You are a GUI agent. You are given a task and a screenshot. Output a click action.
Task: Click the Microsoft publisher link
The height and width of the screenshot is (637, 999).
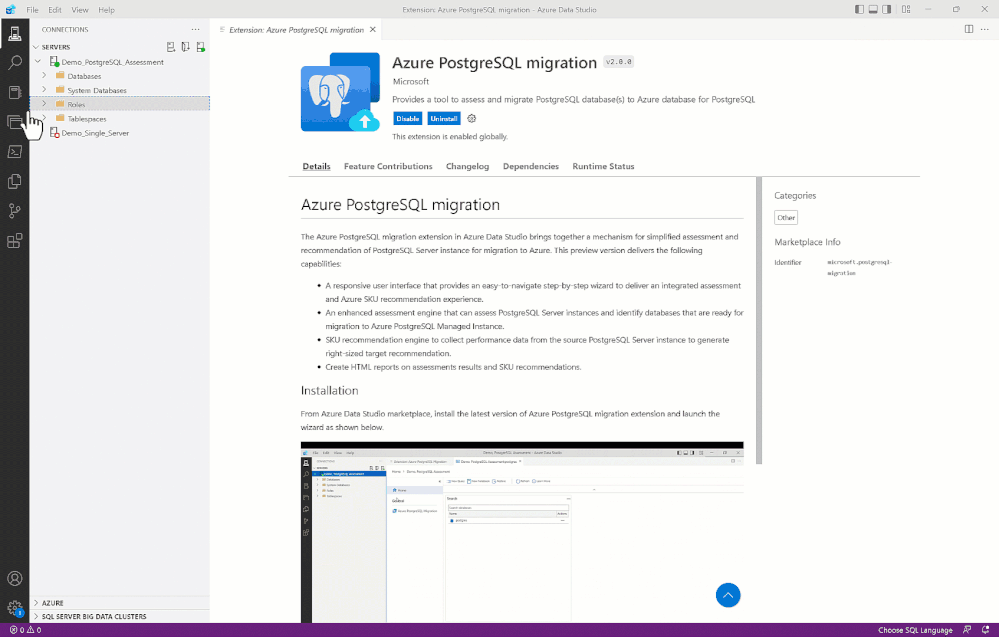(410, 82)
